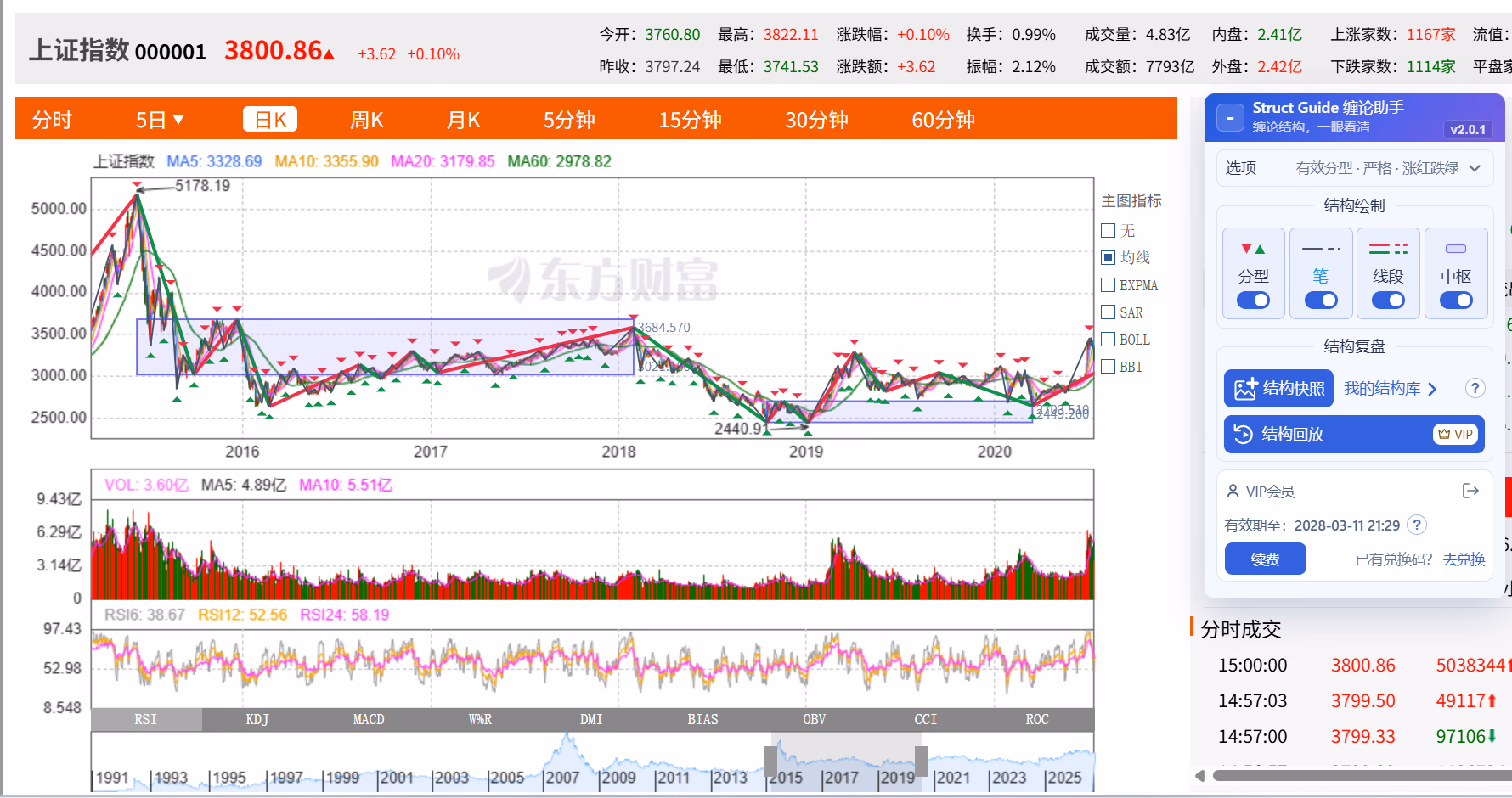Toggle the 线段 switch

pos(1388,300)
